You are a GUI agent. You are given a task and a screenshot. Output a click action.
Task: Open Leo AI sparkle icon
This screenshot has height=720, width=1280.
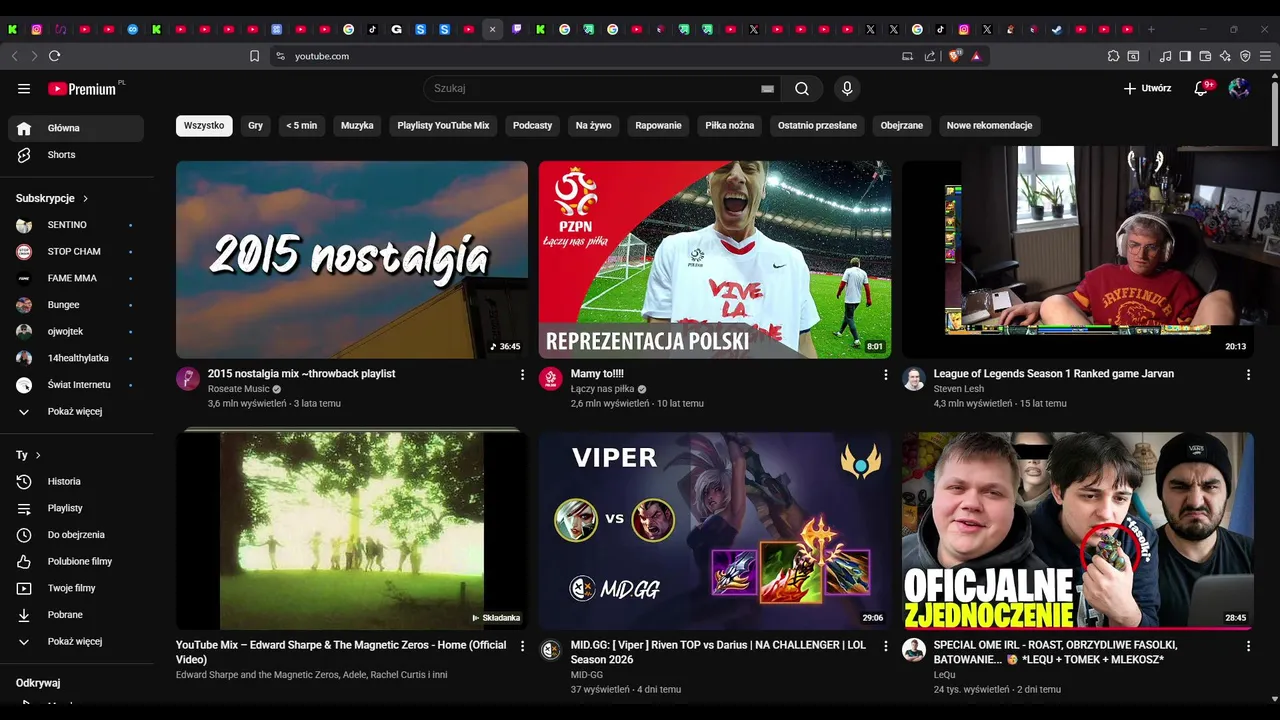(1225, 56)
